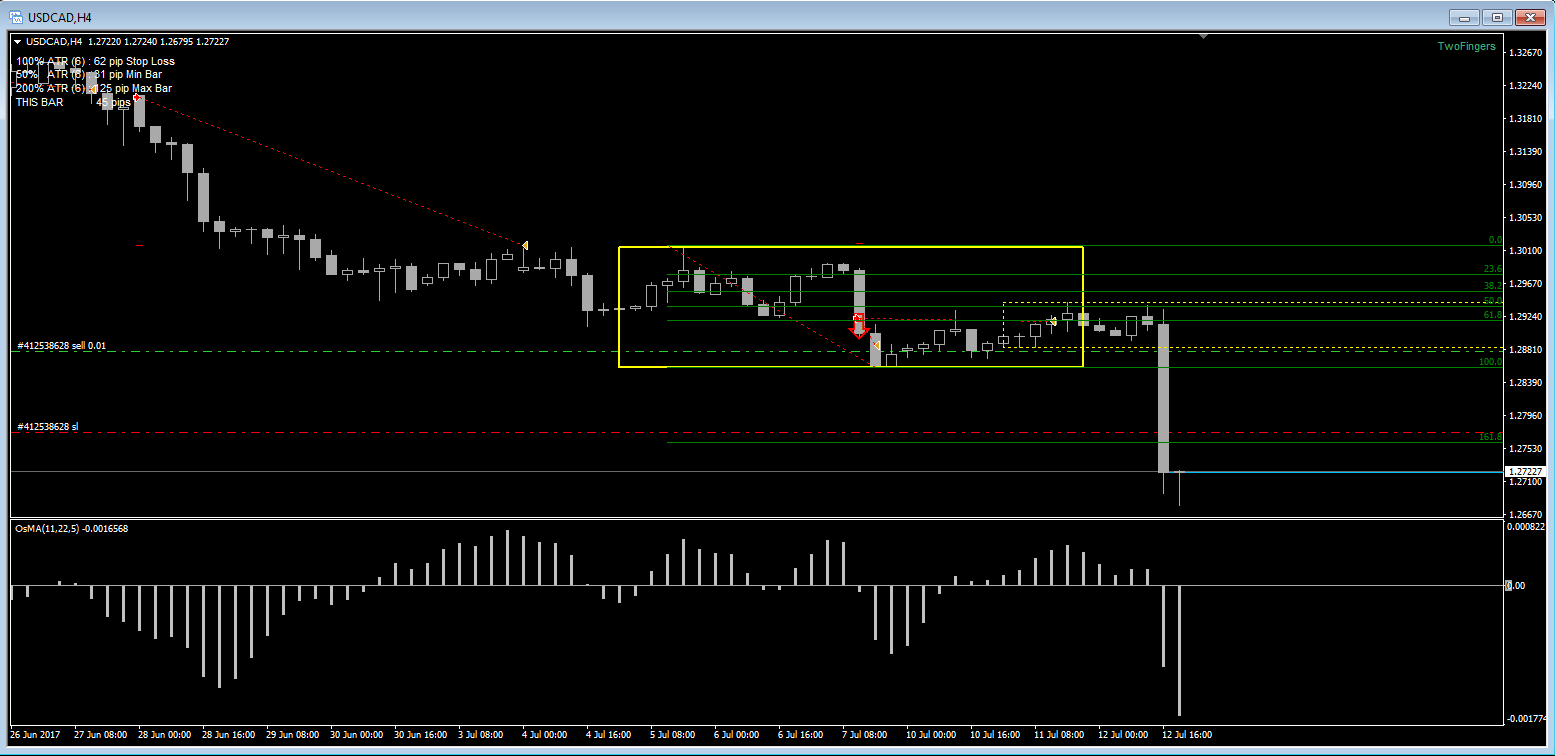This screenshot has height=756, width=1555.
Task: Click the 4 Jul 00:00 time axis label
Action: (x=547, y=735)
